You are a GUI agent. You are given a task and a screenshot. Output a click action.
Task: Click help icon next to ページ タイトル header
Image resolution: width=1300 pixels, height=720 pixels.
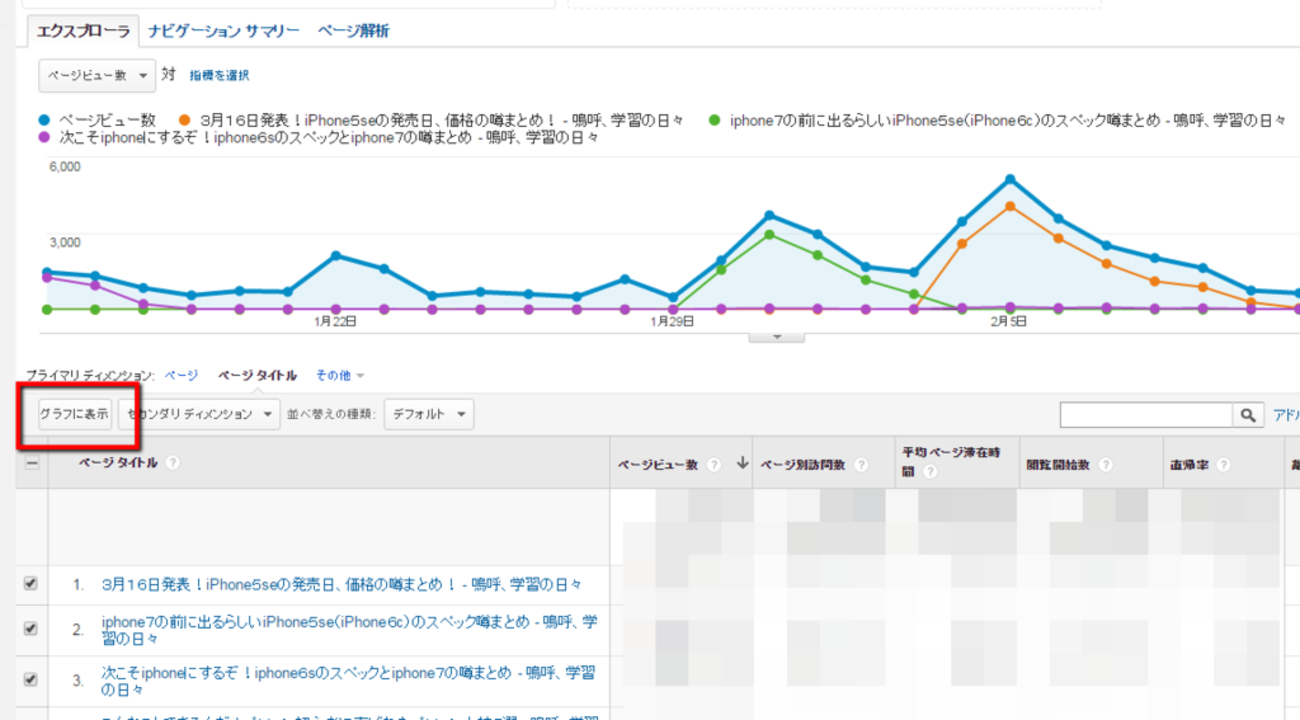pos(173,463)
